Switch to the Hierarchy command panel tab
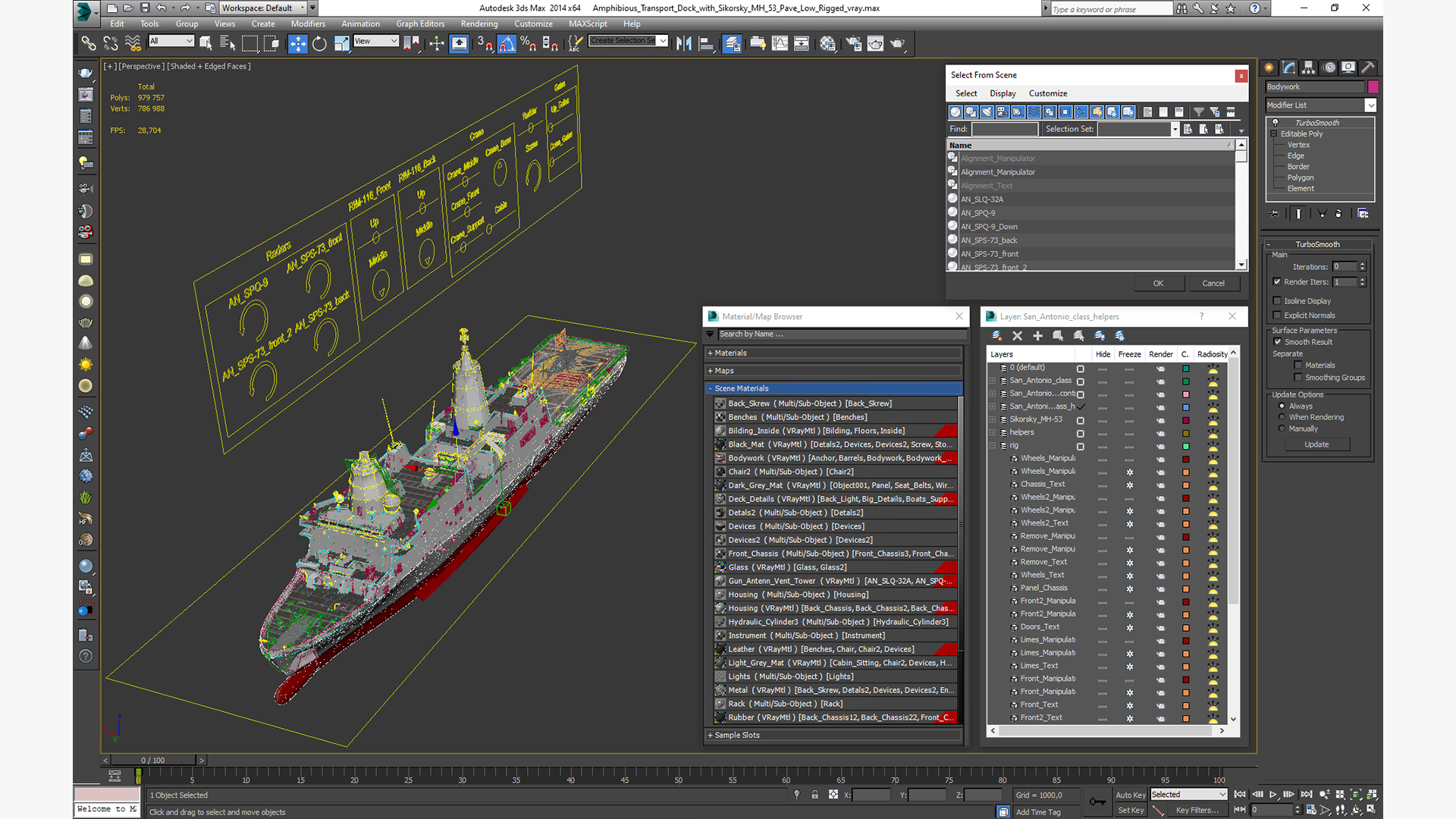Image resolution: width=1456 pixels, height=819 pixels. tap(1309, 67)
